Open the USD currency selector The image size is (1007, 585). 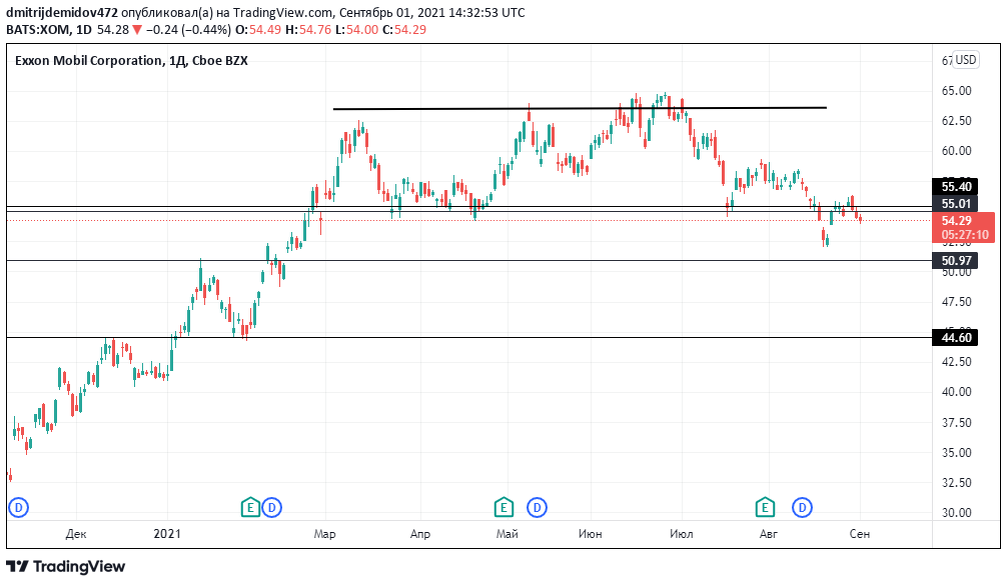tap(965, 60)
